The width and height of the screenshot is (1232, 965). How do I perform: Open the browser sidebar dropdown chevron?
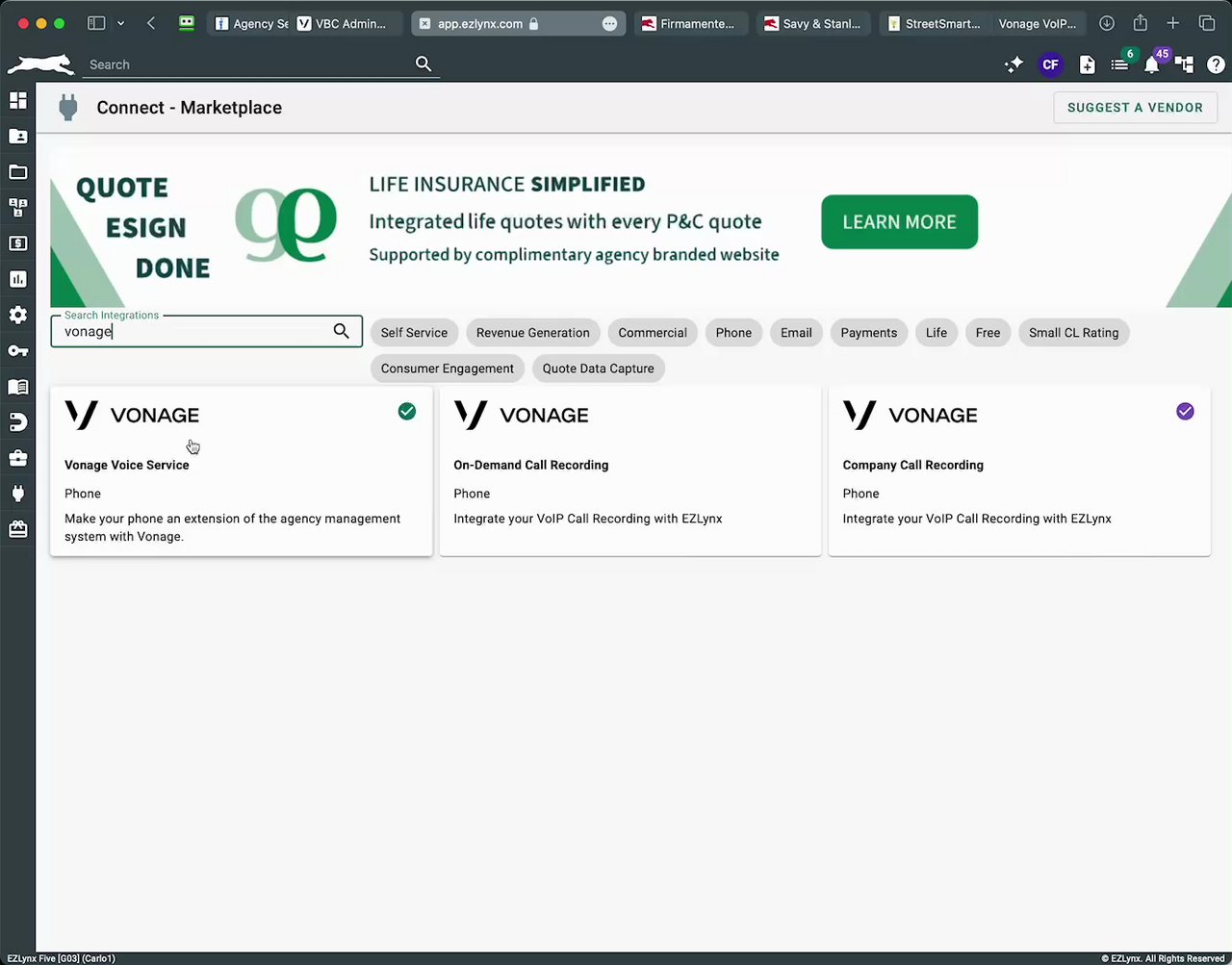pos(120,23)
